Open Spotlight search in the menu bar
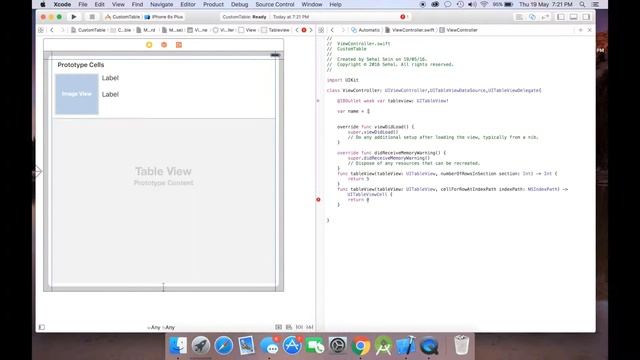 coord(582,4)
